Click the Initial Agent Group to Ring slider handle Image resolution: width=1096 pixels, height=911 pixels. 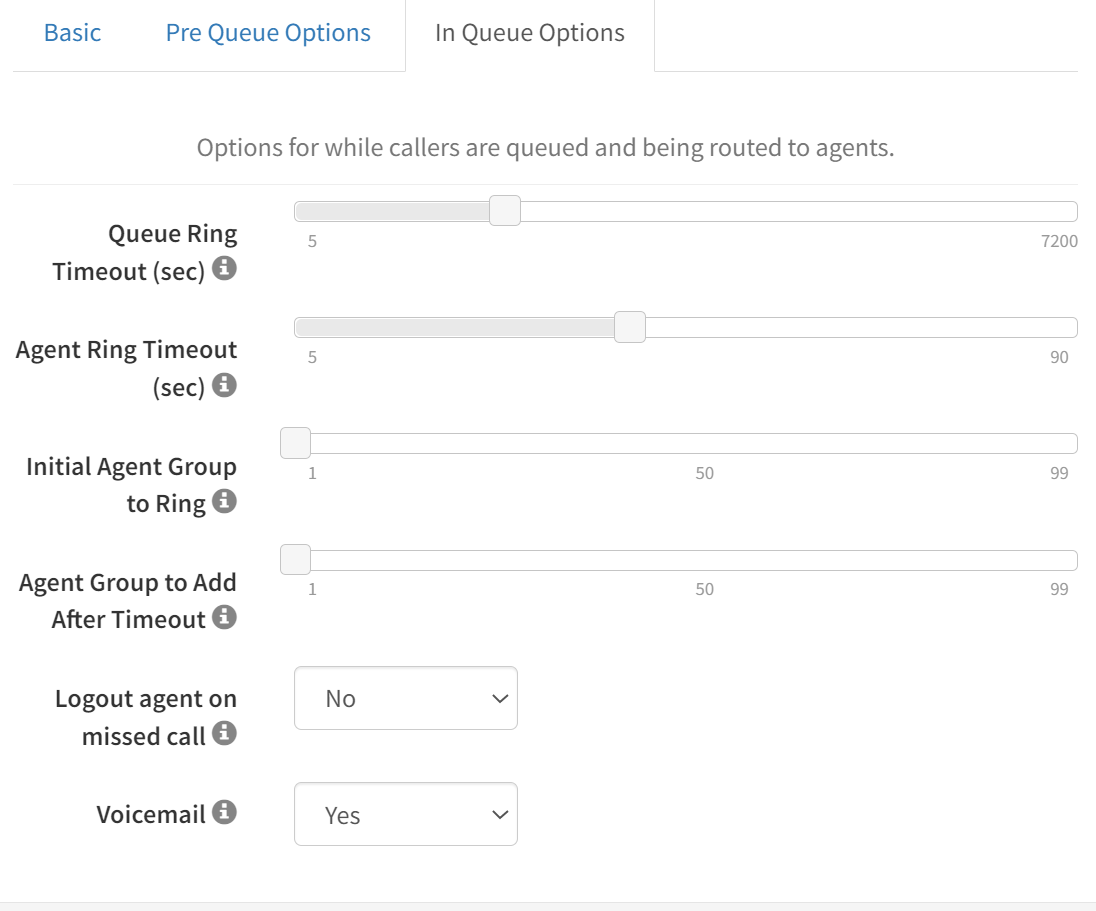click(x=296, y=443)
